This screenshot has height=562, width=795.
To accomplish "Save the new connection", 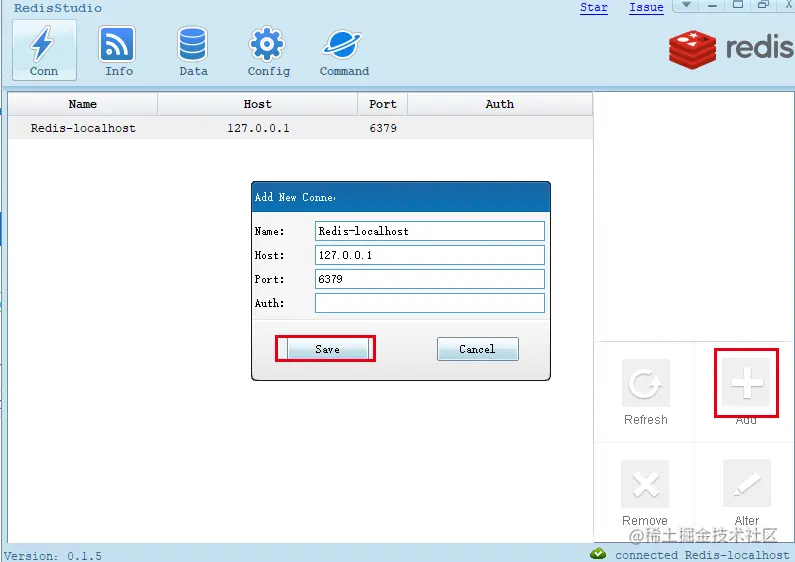I will tap(328, 349).
